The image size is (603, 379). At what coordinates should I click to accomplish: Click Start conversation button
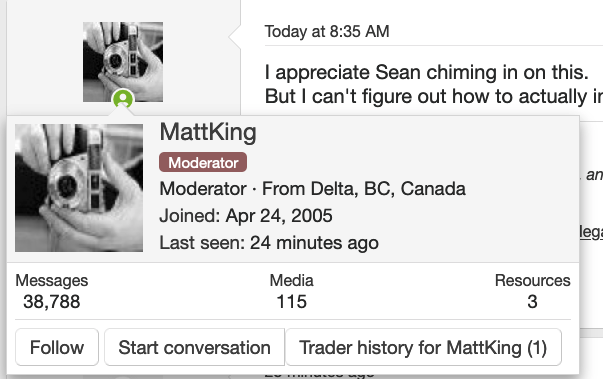pyautogui.click(x=194, y=347)
